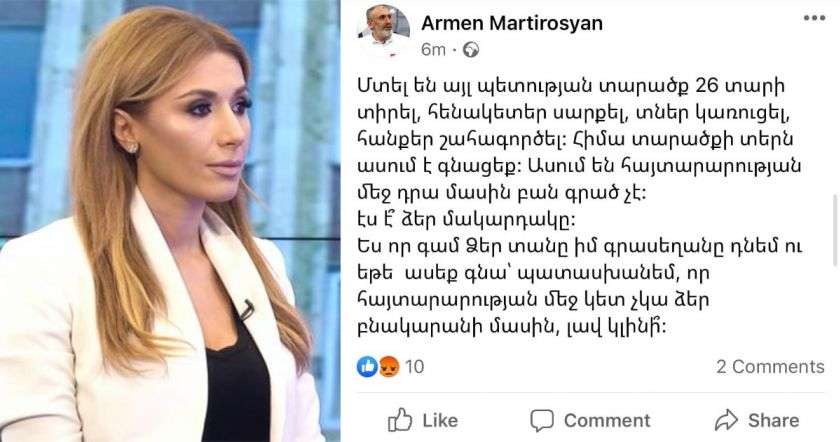
Task: Click the public globe privacy icon
Action: click(471, 50)
